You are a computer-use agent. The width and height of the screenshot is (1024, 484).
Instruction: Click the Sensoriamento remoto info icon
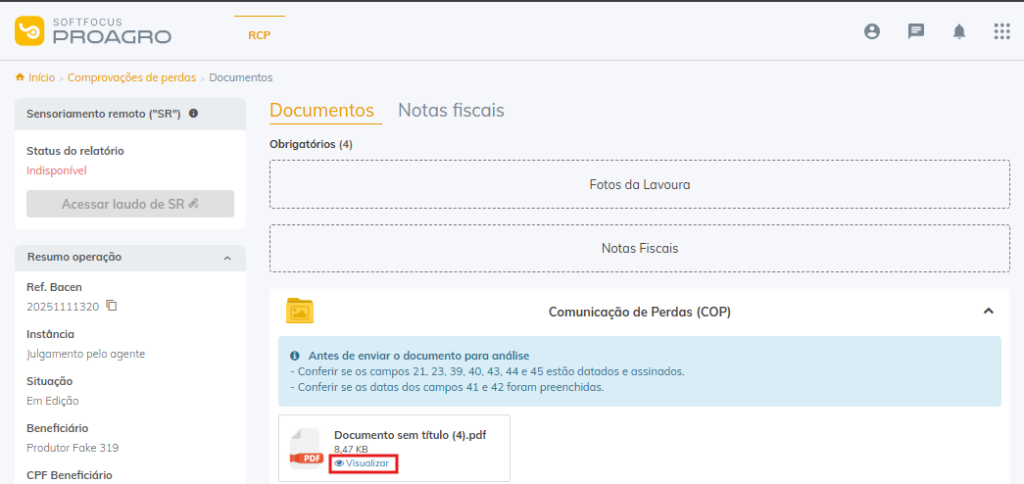pyautogui.click(x=193, y=114)
